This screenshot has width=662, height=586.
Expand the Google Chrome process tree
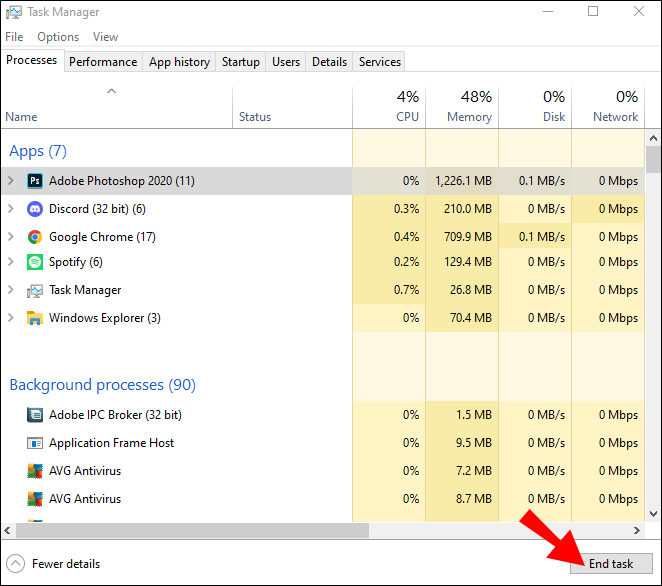pyautogui.click(x=10, y=237)
